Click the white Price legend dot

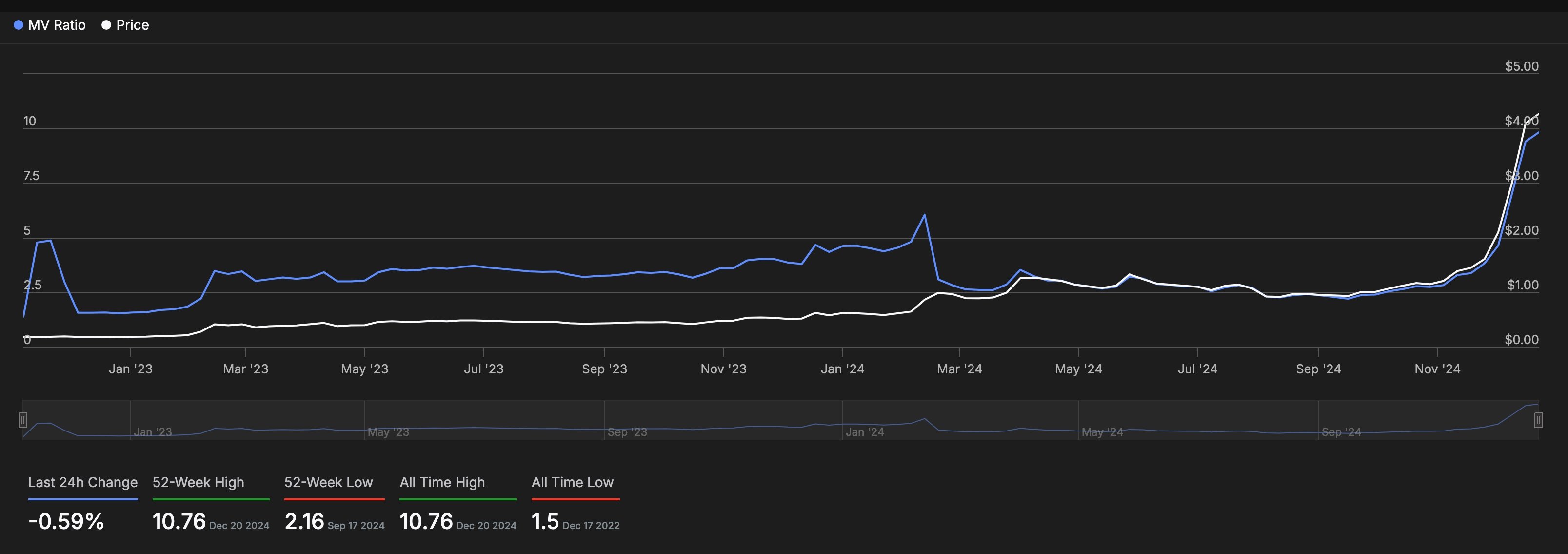click(x=106, y=25)
